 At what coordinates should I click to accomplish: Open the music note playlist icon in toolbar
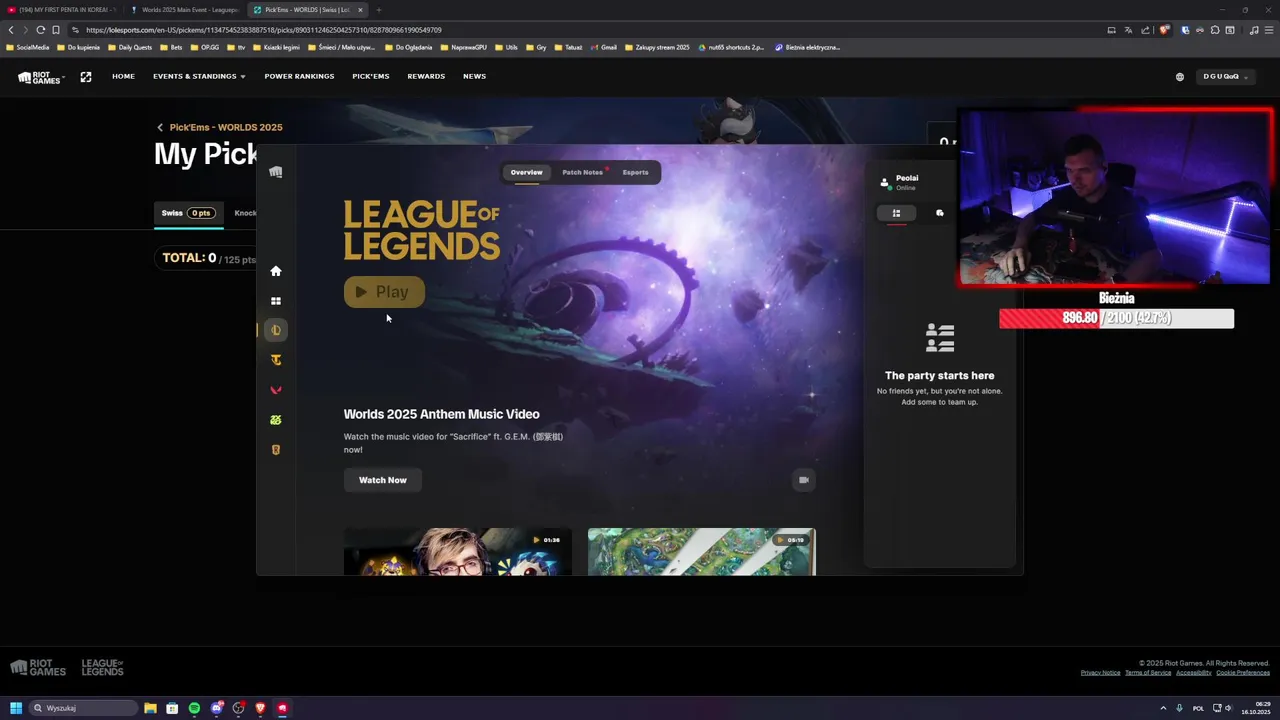point(1254,30)
